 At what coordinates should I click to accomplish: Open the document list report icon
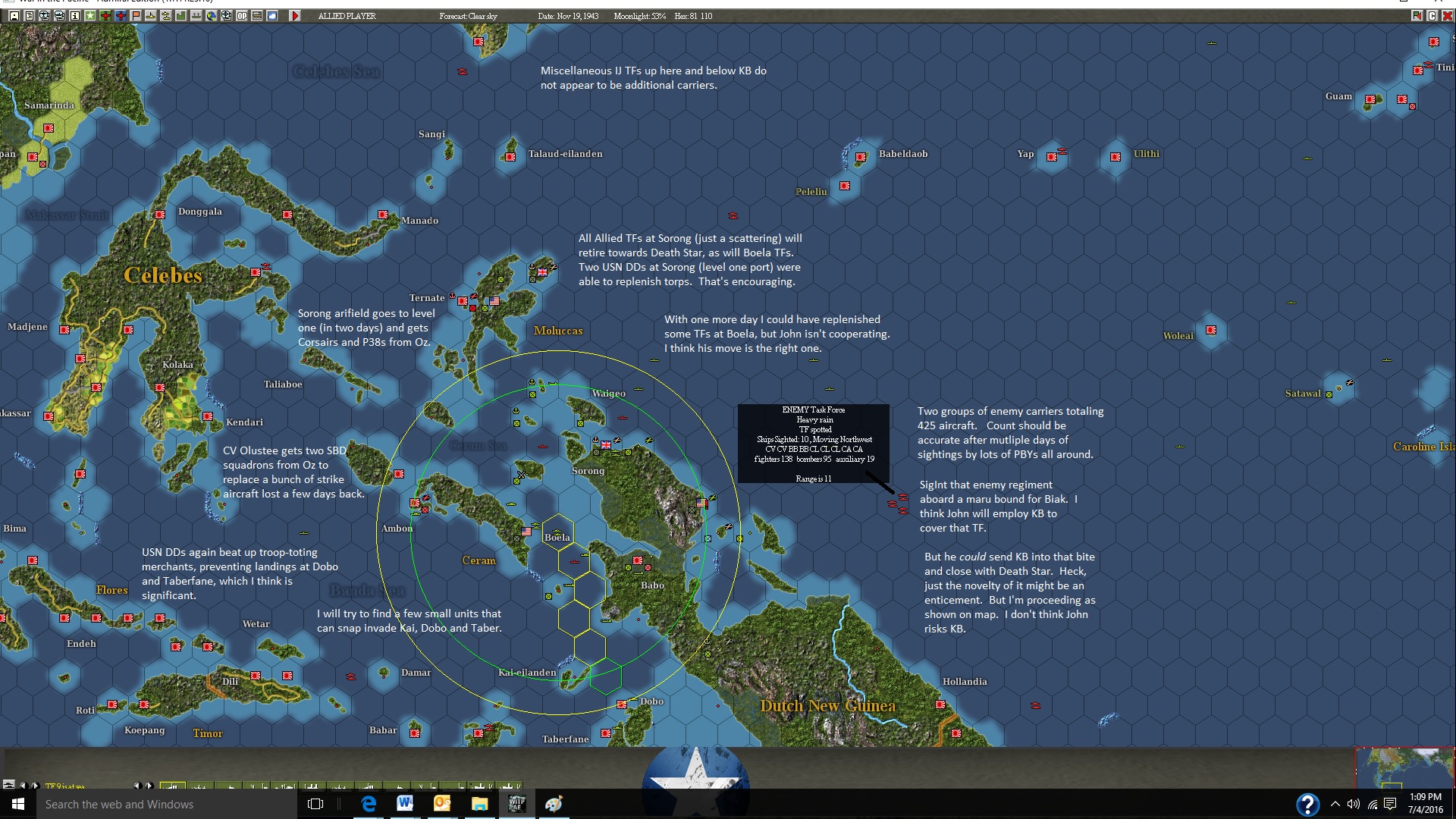coord(29,16)
